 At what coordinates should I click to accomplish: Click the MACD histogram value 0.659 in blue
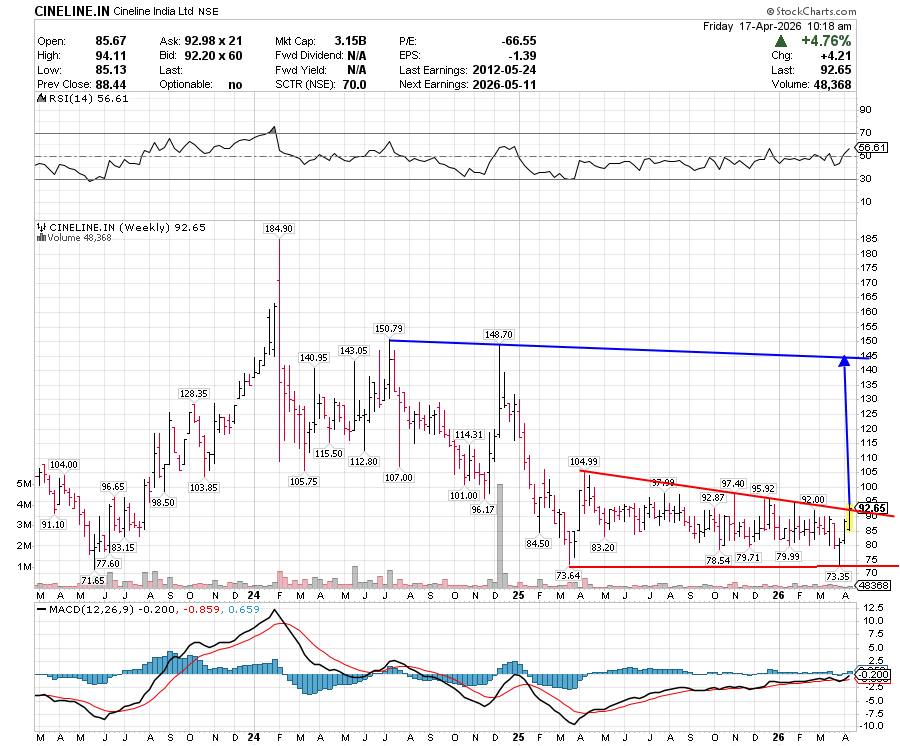(244, 609)
